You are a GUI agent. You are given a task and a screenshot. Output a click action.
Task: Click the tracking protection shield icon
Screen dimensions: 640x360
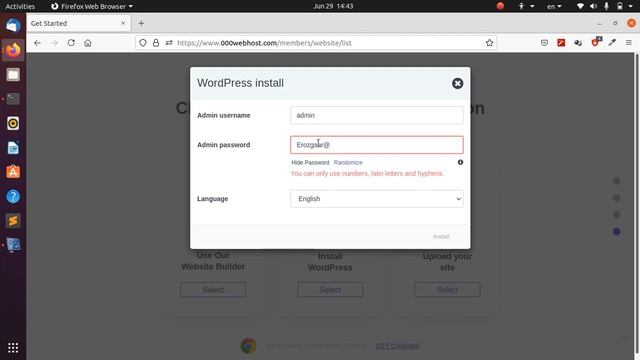coord(142,43)
